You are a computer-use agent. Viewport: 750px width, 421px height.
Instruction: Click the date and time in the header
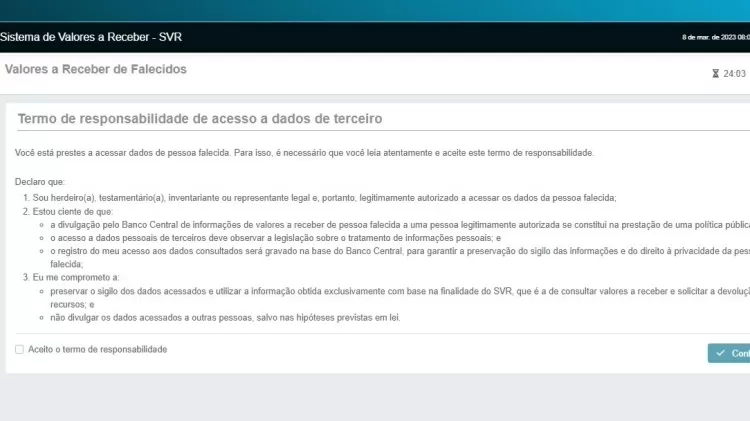[715, 38]
